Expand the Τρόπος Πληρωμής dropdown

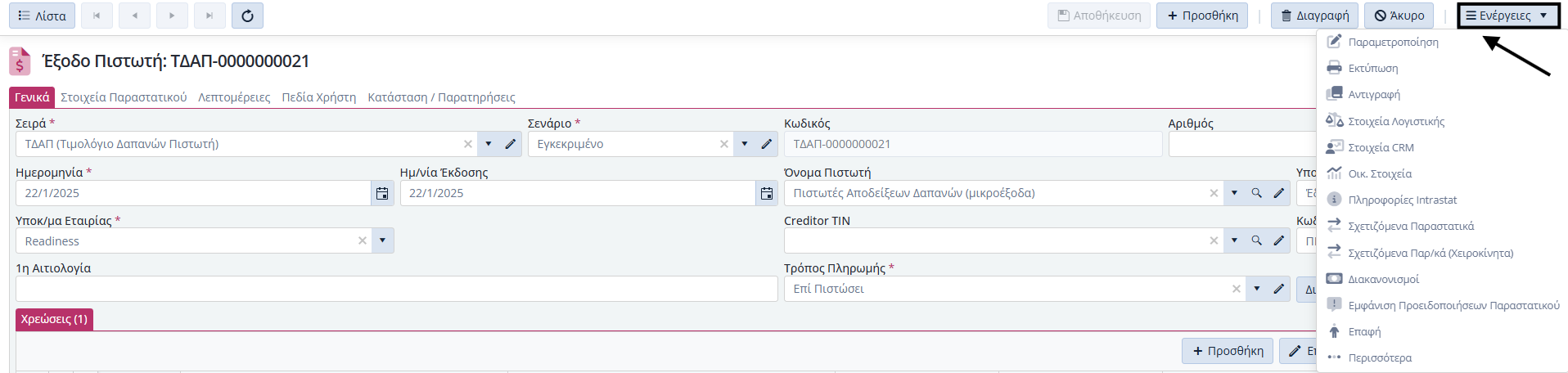click(1257, 289)
